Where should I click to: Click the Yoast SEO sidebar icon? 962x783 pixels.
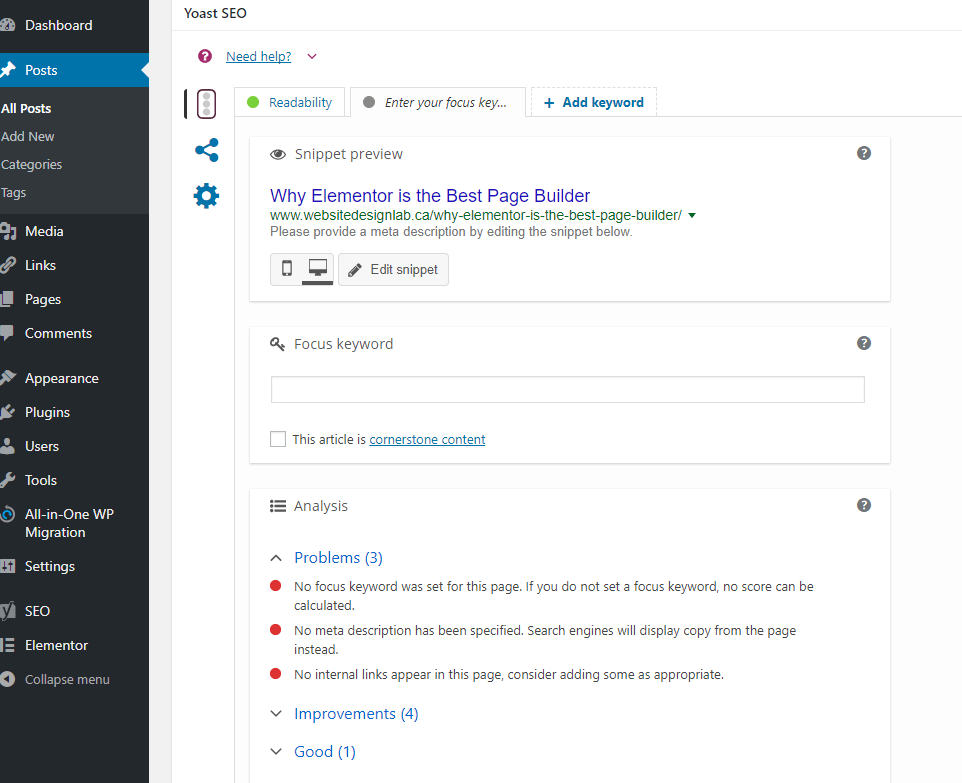tap(7, 611)
